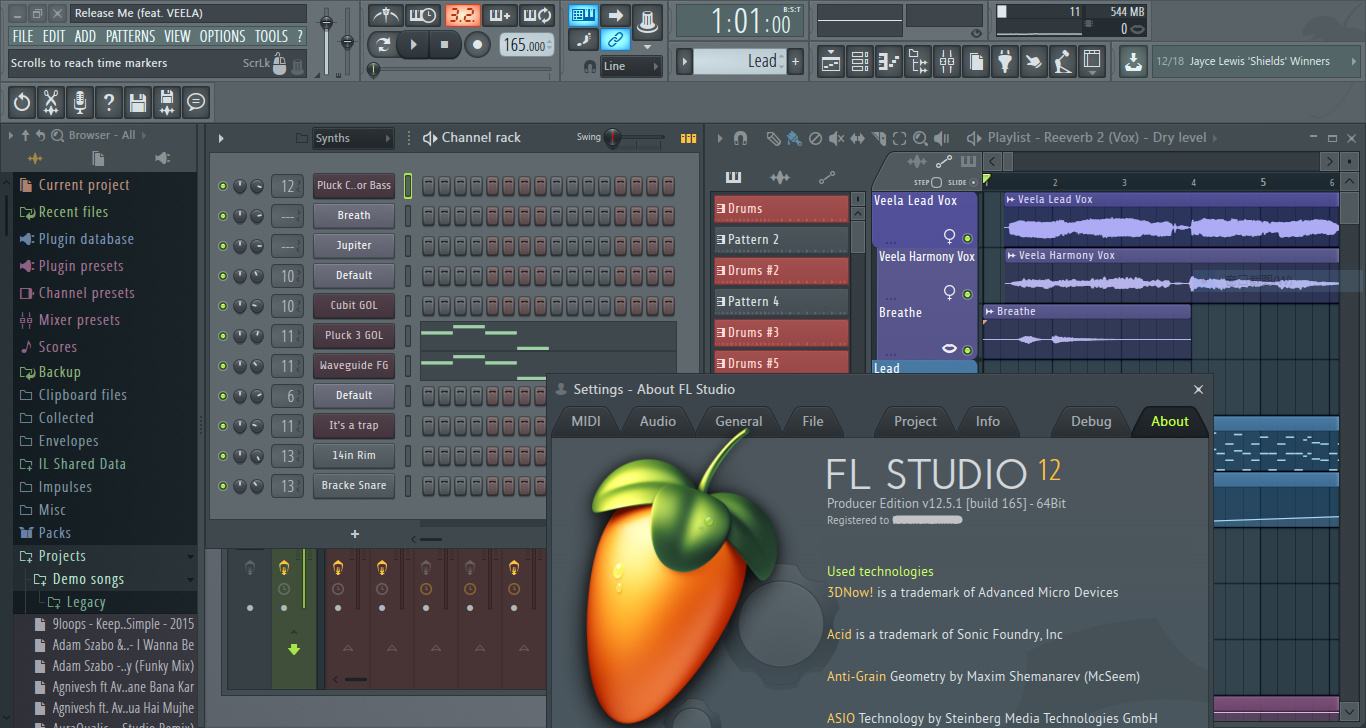Viewport: 1366px width, 728px height.
Task: Open the Line snap dropdown
Action: [631, 66]
